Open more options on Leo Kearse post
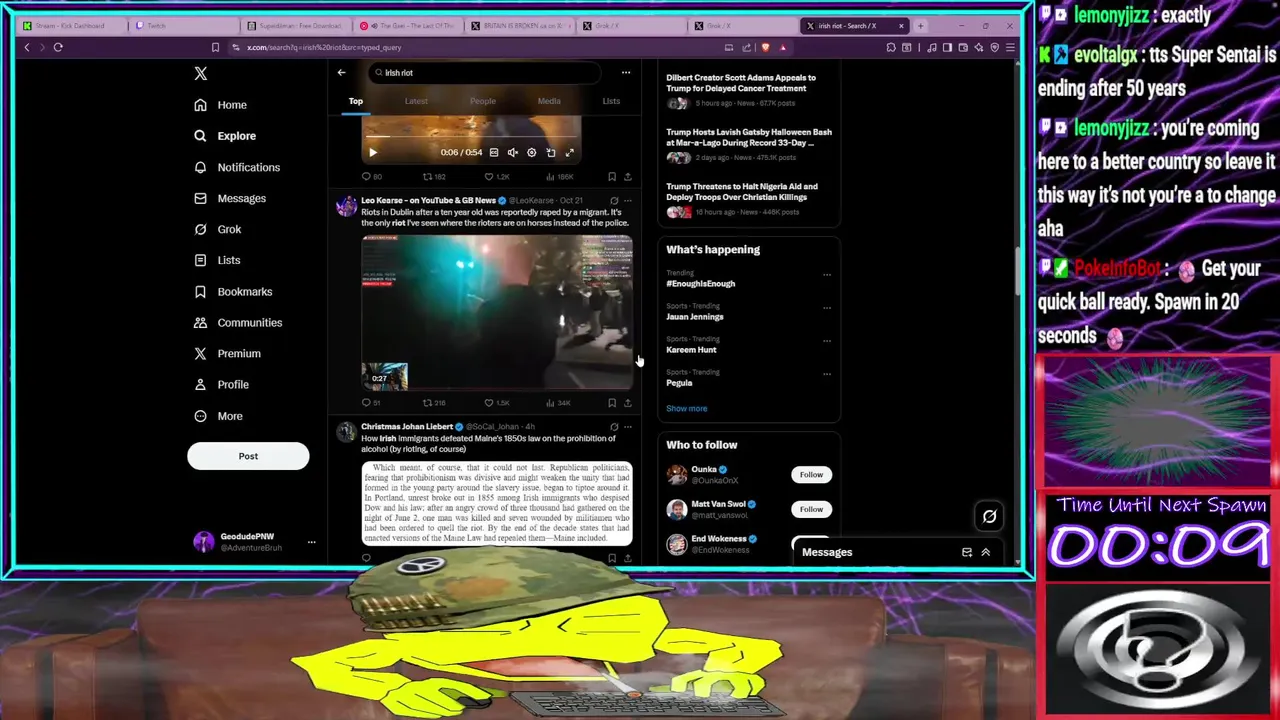The height and width of the screenshot is (720, 1280). (628, 201)
